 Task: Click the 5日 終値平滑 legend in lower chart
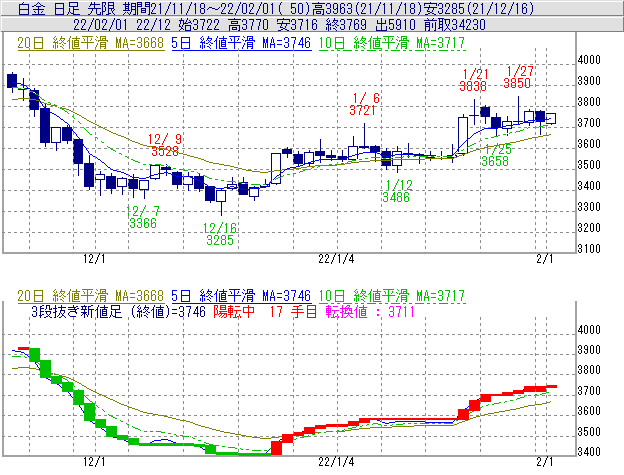[x=241, y=296]
